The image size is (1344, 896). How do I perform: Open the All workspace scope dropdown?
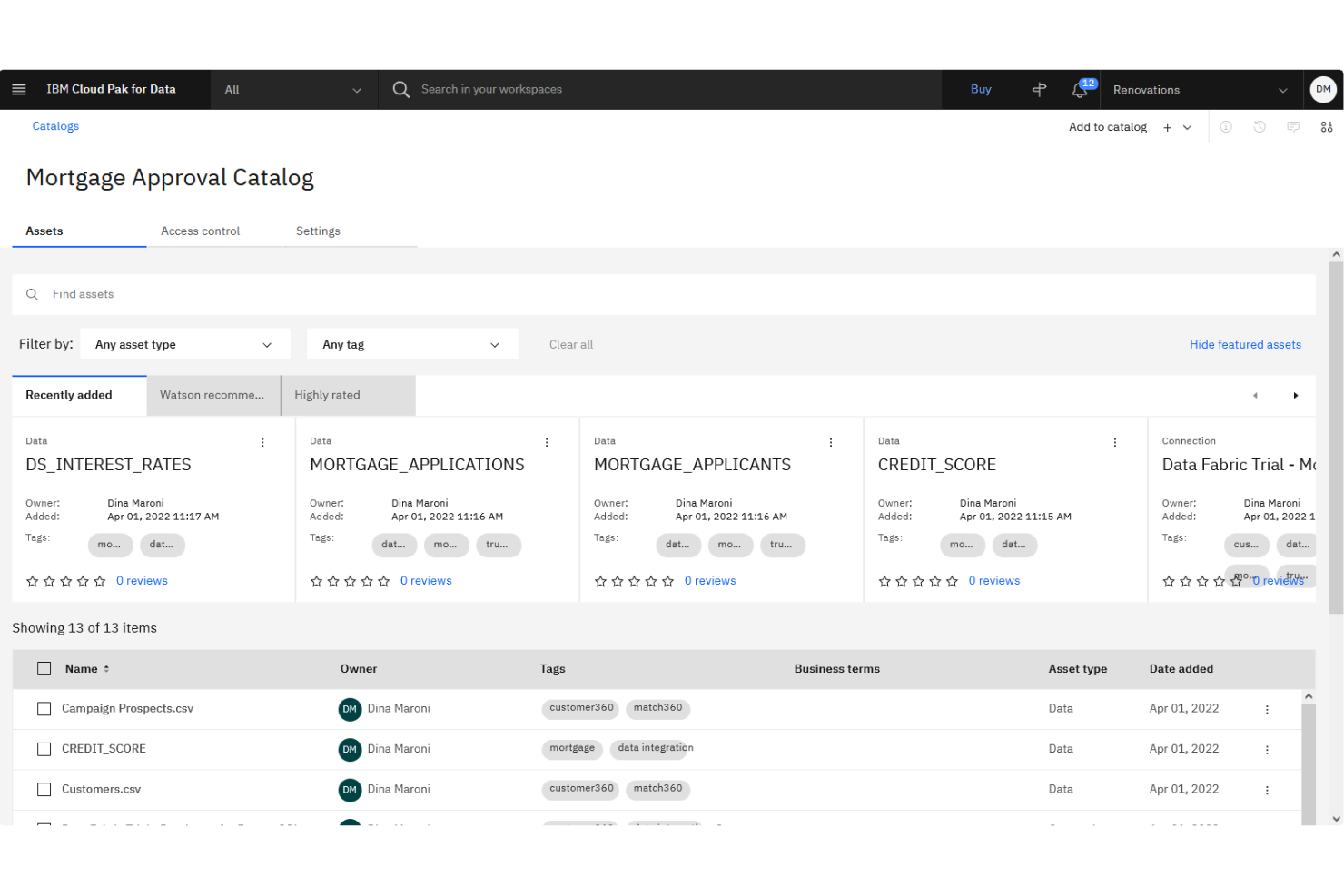click(x=293, y=90)
